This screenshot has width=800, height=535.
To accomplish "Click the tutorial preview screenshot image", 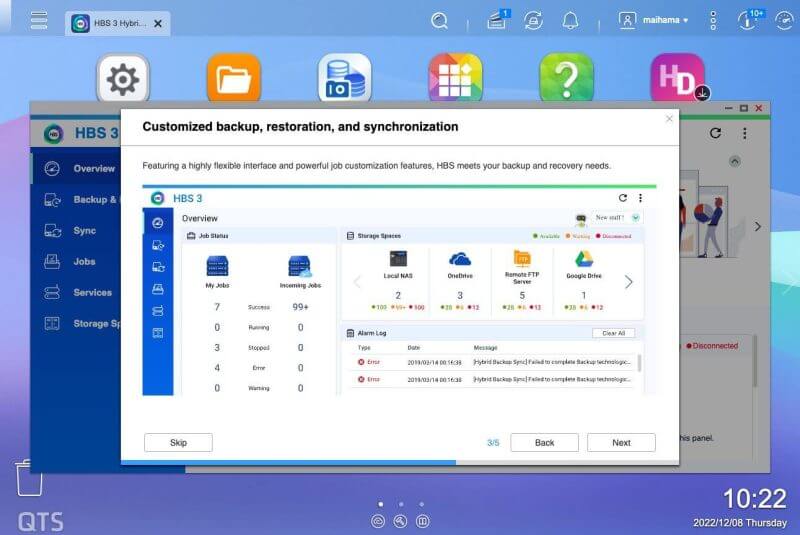I will pos(399,290).
